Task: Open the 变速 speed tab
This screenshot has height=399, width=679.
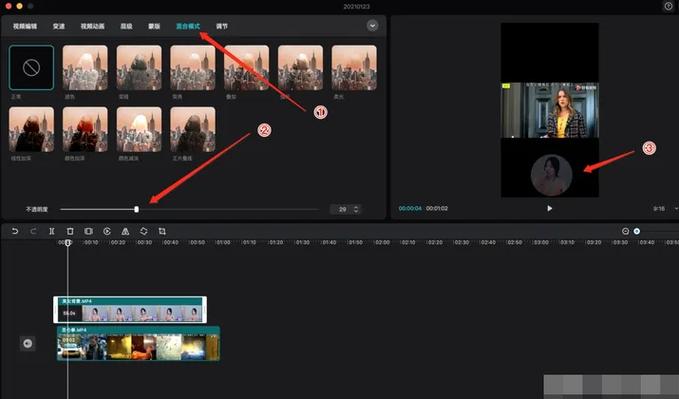Action: [58, 26]
